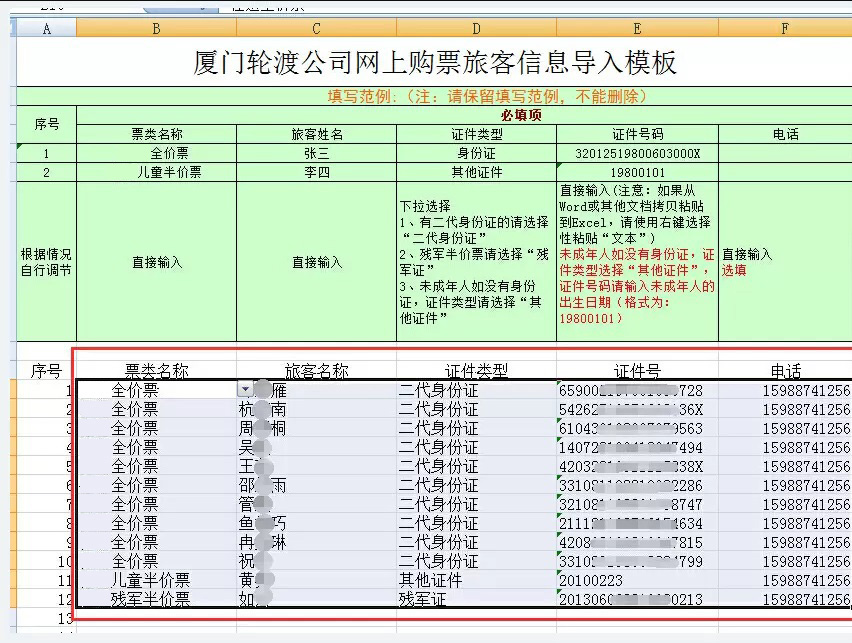Click the 旅客姓名 header cell
The width and height of the screenshot is (852, 643).
(316, 134)
